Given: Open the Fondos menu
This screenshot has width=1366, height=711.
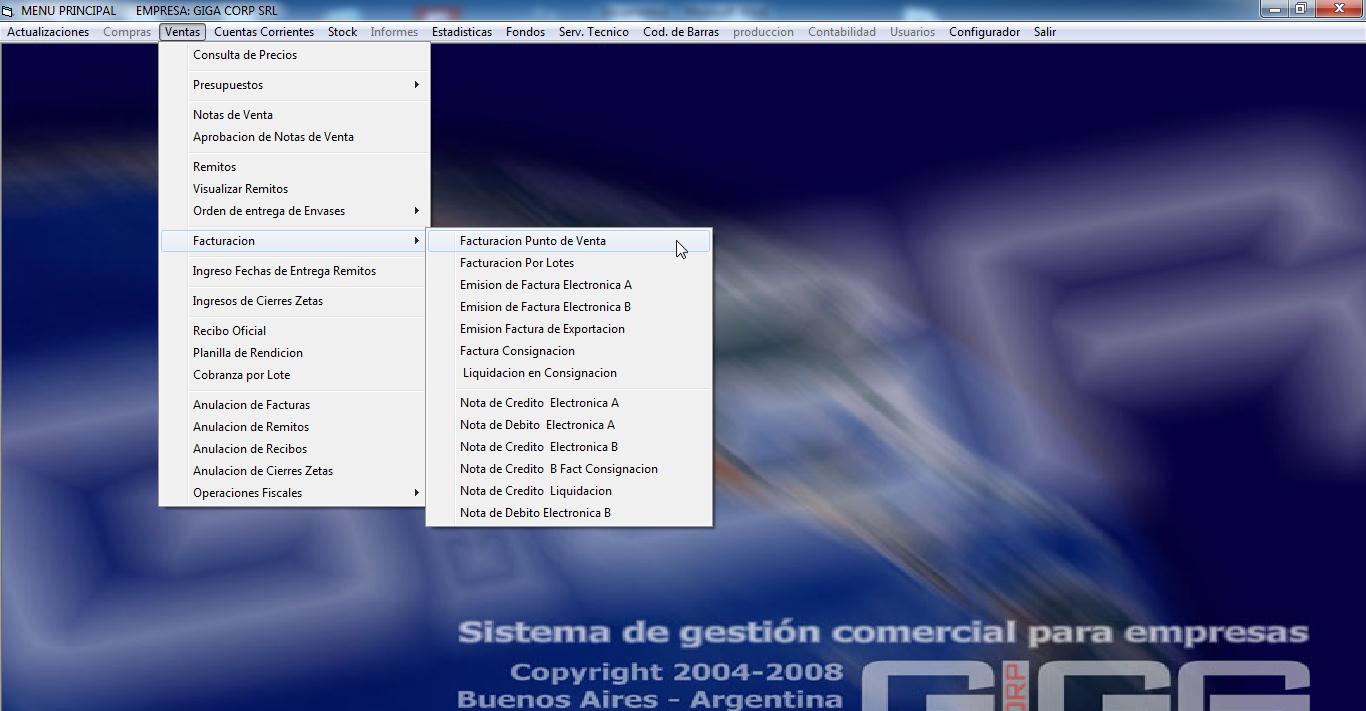Looking at the screenshot, I should pyautogui.click(x=525, y=32).
